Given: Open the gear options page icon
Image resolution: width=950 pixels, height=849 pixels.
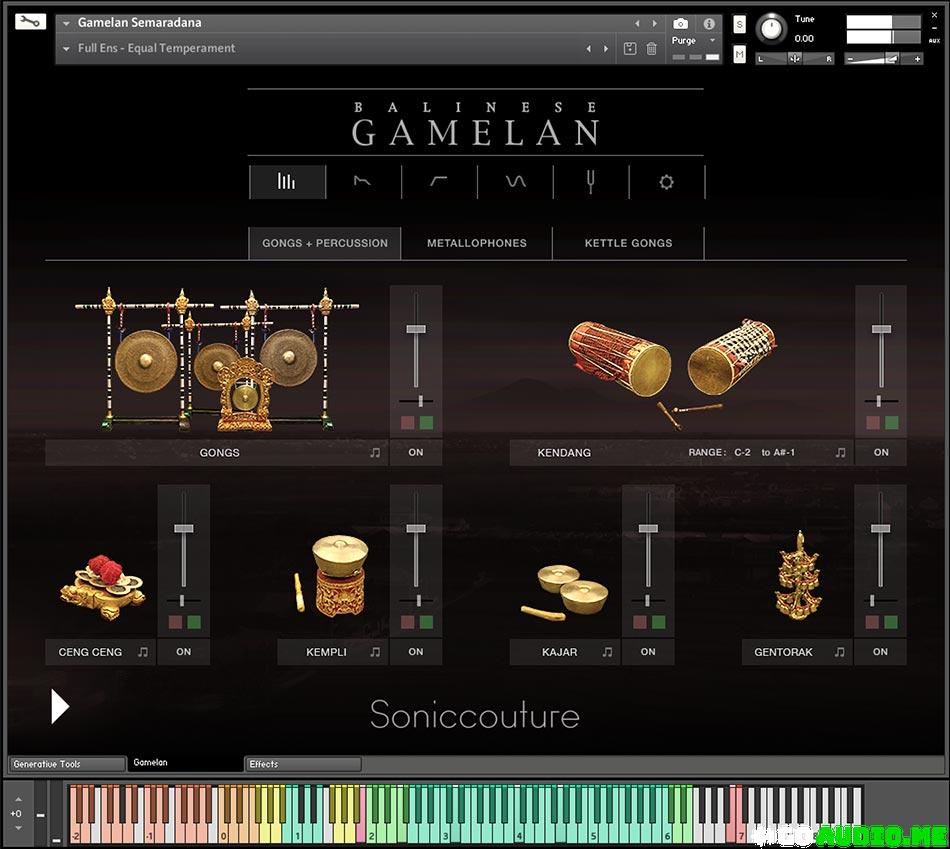Looking at the screenshot, I should point(666,182).
